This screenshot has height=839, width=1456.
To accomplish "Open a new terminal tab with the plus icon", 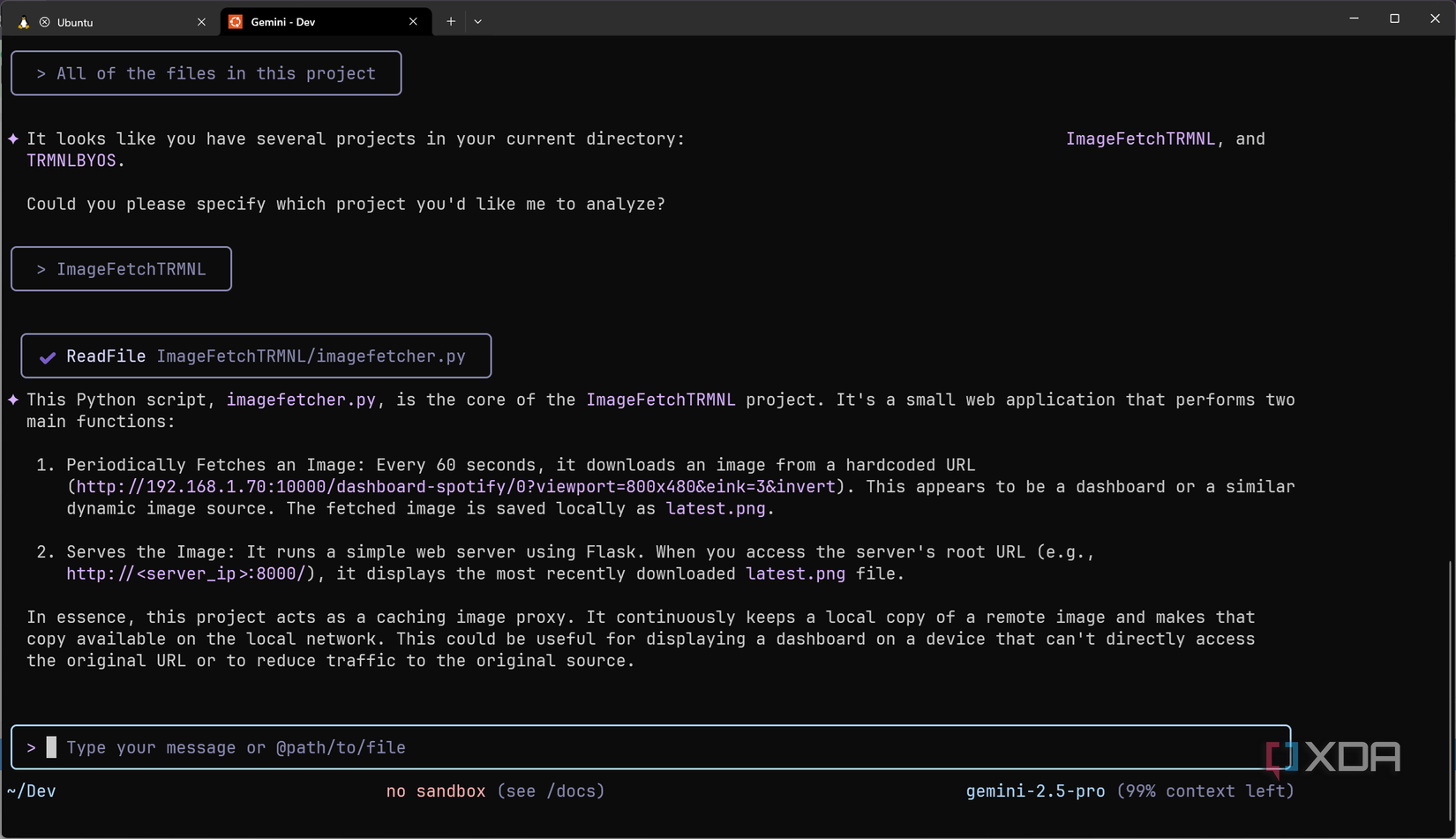I will (450, 20).
